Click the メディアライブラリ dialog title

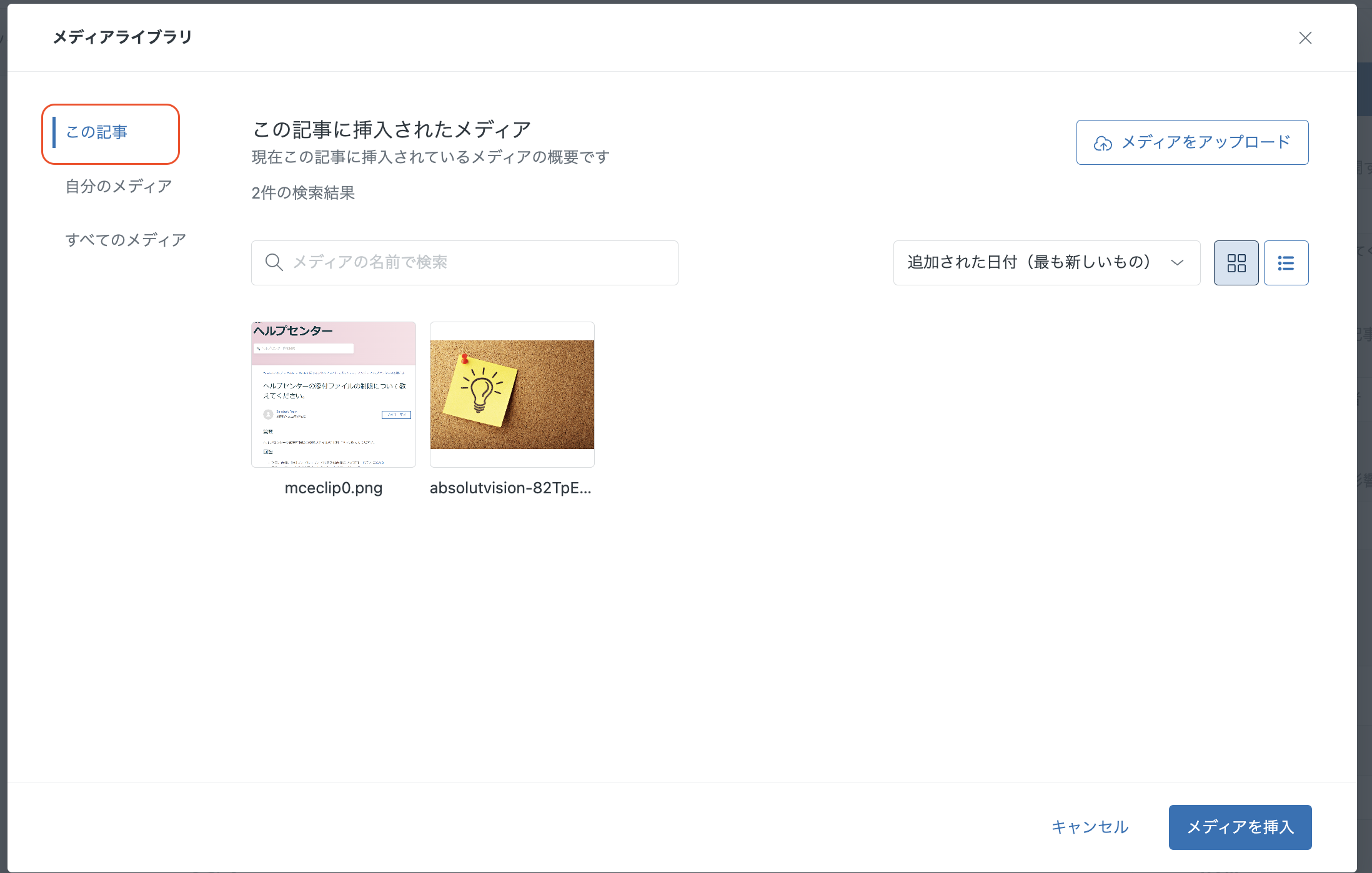coord(122,37)
